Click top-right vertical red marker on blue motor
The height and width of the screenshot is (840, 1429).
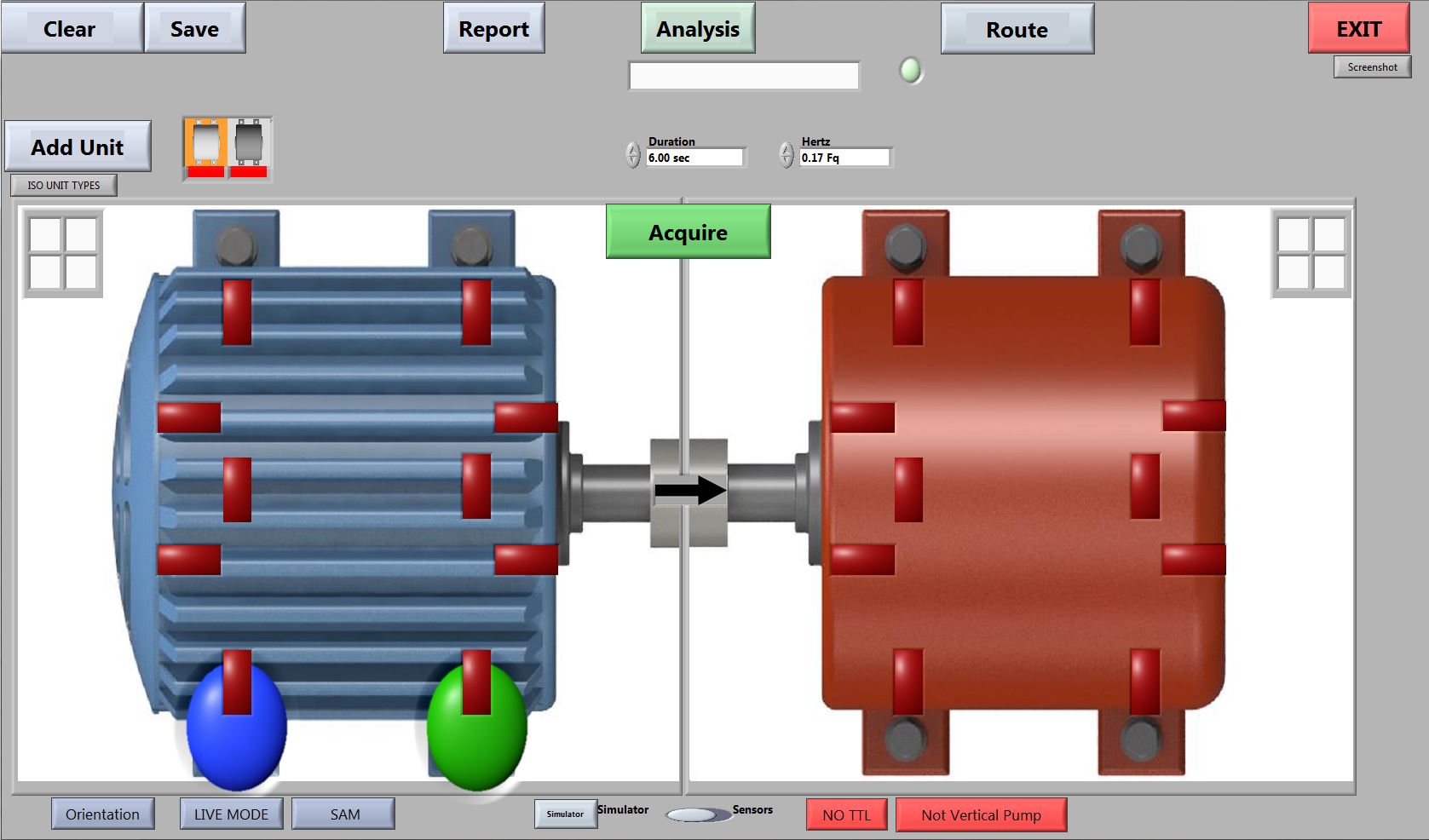pos(476,313)
